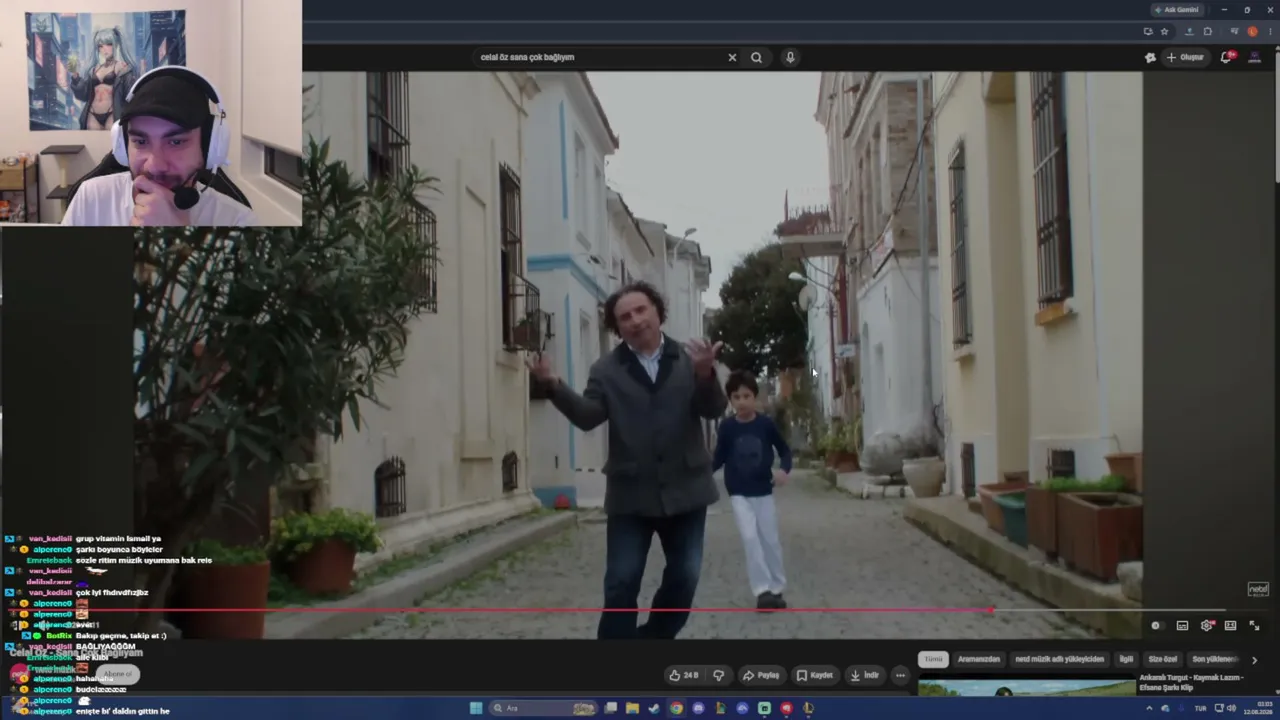Open the Ankaralı Turgut video thumbnail
The image size is (1280, 720).
[x=1026, y=688]
